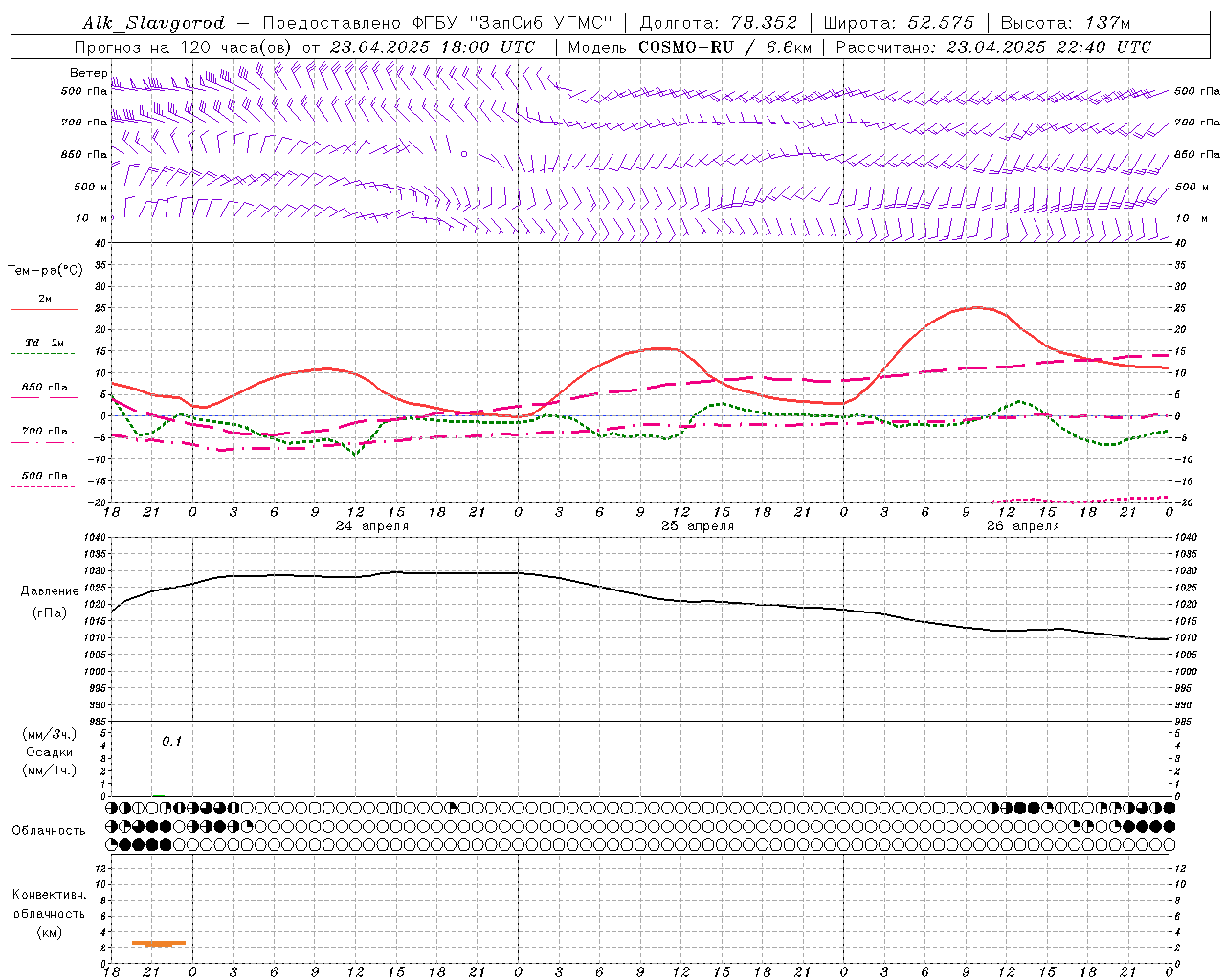Click the '26 апреля' date label
Screen dimensions: 1225x980
pyautogui.click(x=1023, y=526)
